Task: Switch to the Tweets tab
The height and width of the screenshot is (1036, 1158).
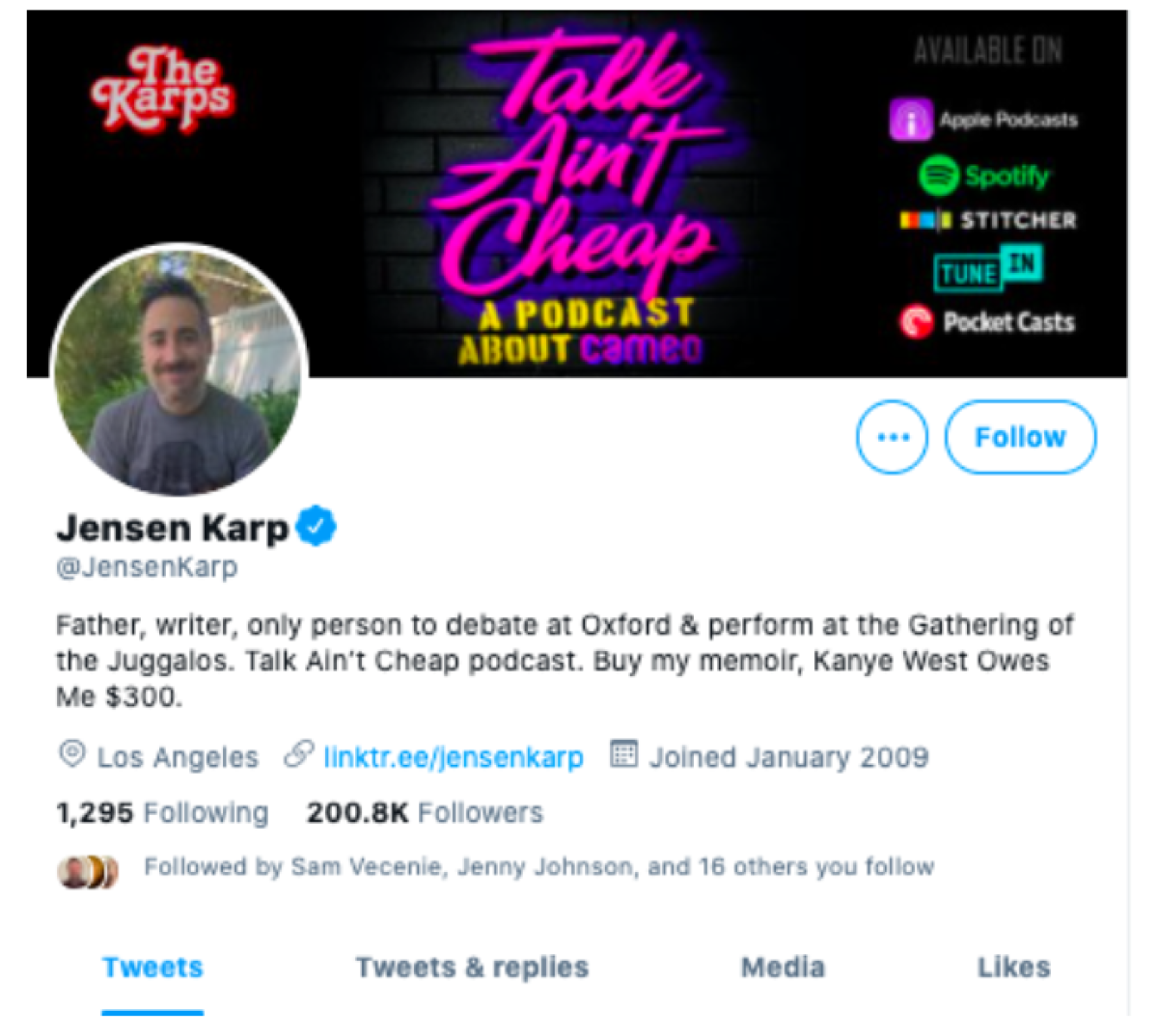Action: [x=152, y=968]
